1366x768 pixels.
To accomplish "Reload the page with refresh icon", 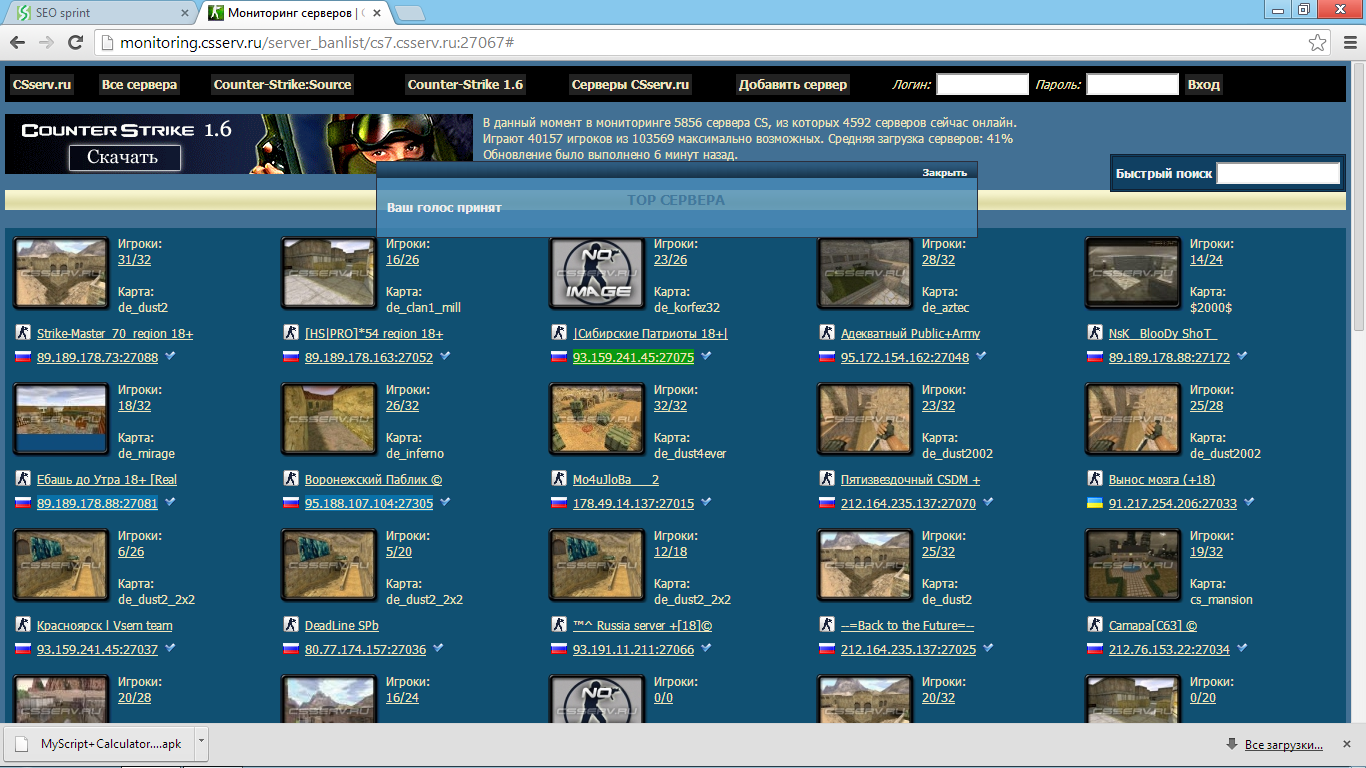I will (76, 42).
